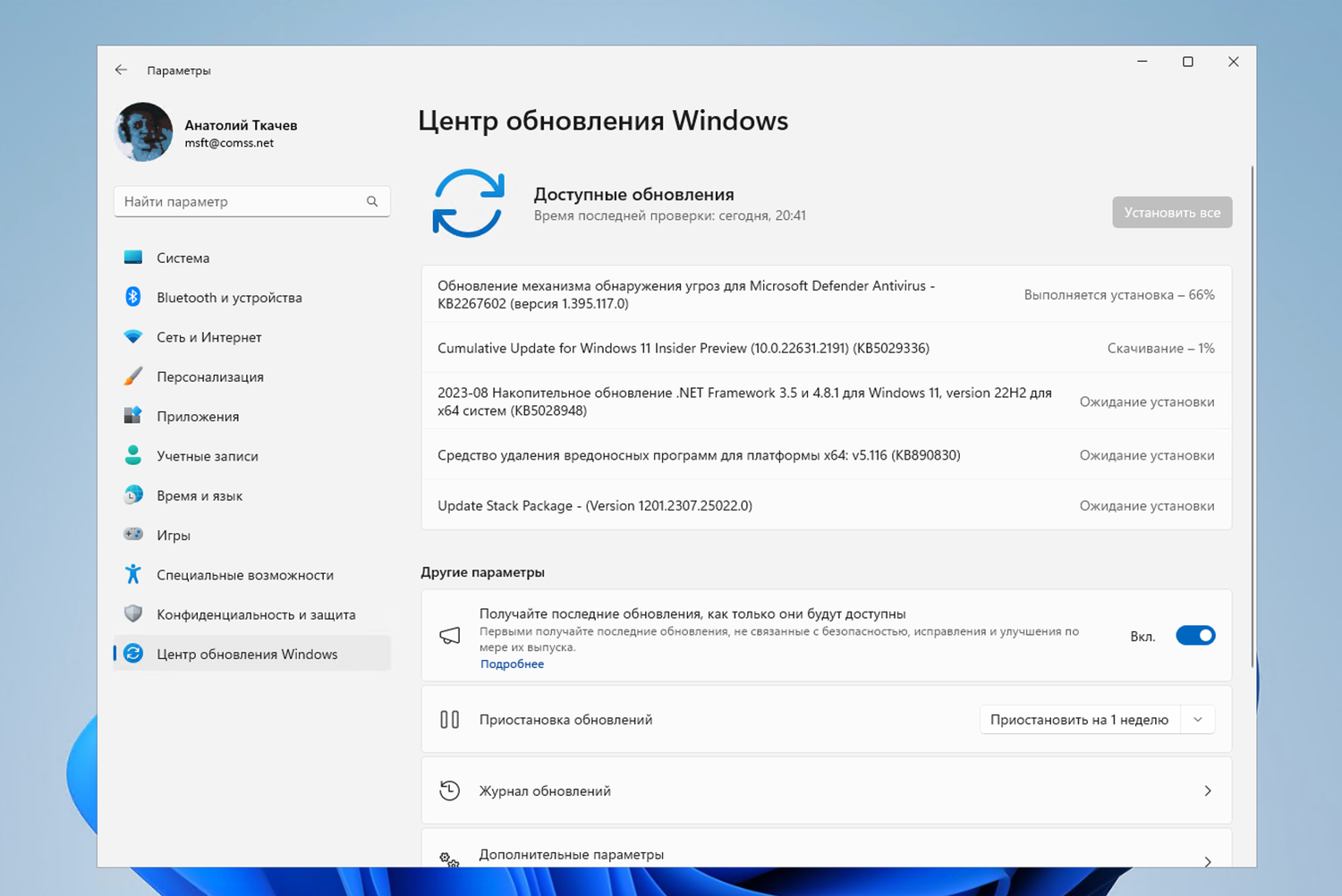
Task: Click the Специальные возможности accessibility icon
Action: (x=133, y=574)
